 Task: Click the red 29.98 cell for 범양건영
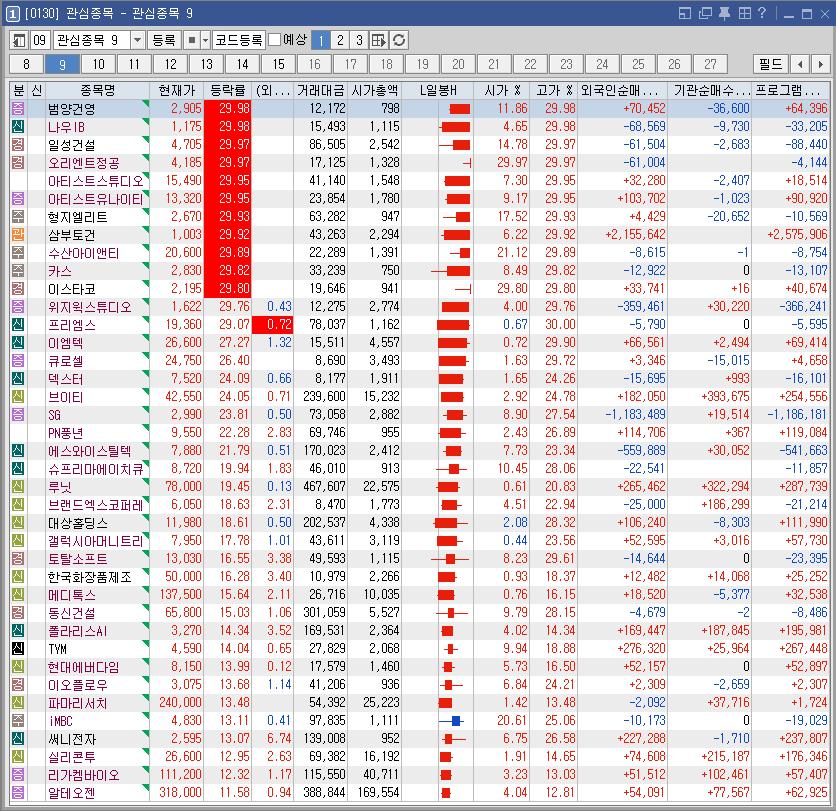point(228,109)
